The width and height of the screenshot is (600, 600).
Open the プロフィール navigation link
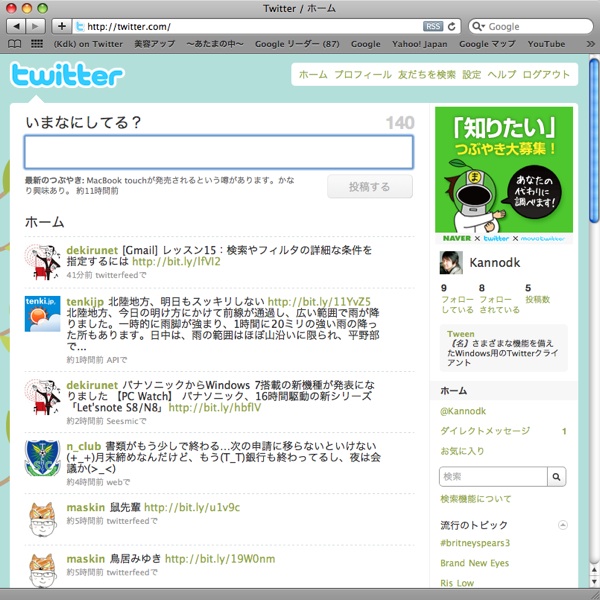click(x=363, y=74)
